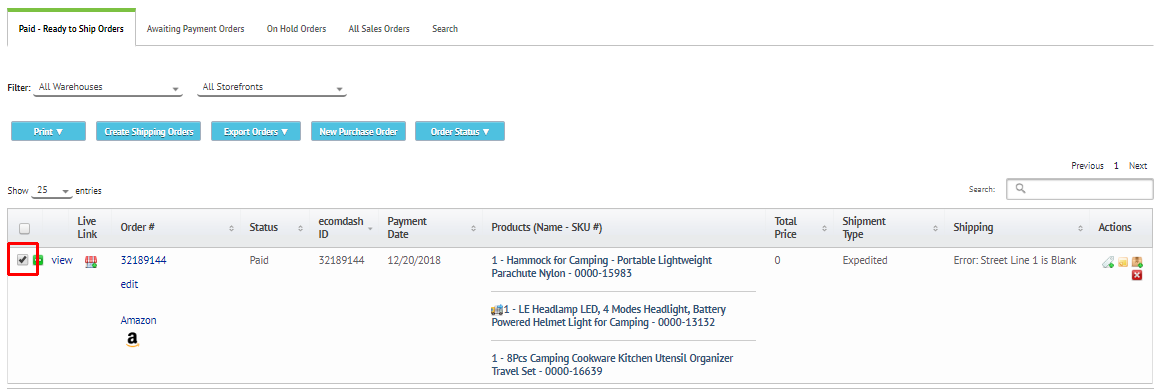This screenshot has height=389, width=1160.
Task: Uncheck the checkbox for order 32189144
Action: [x=23, y=260]
